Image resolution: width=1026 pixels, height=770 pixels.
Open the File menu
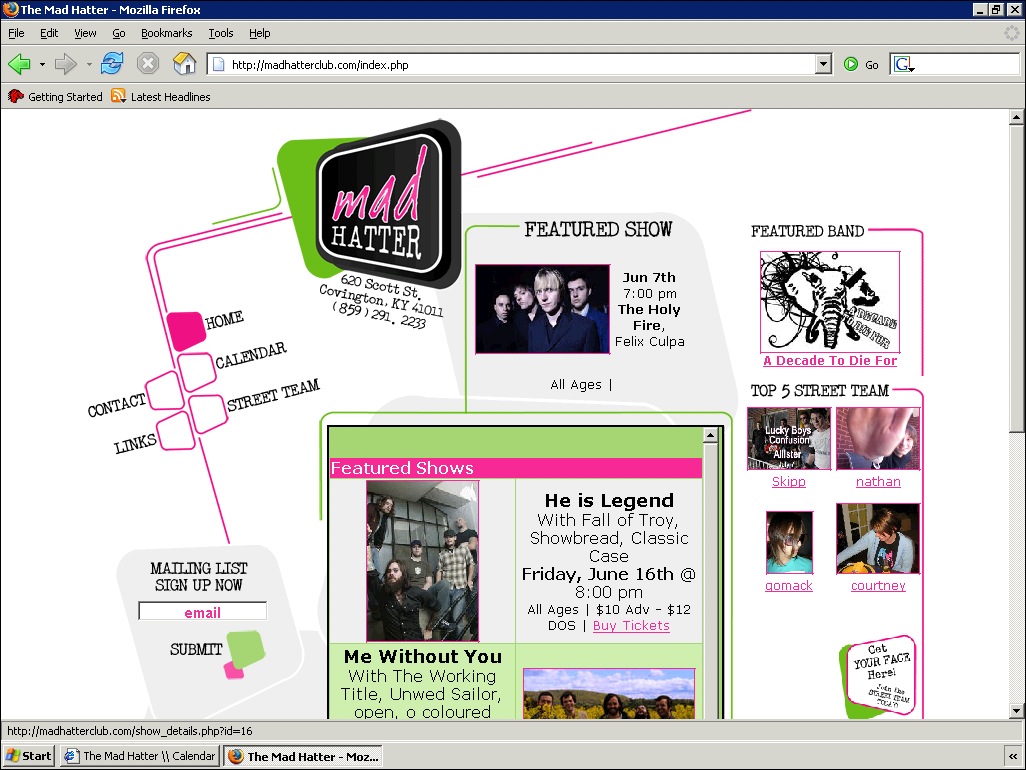click(x=16, y=33)
